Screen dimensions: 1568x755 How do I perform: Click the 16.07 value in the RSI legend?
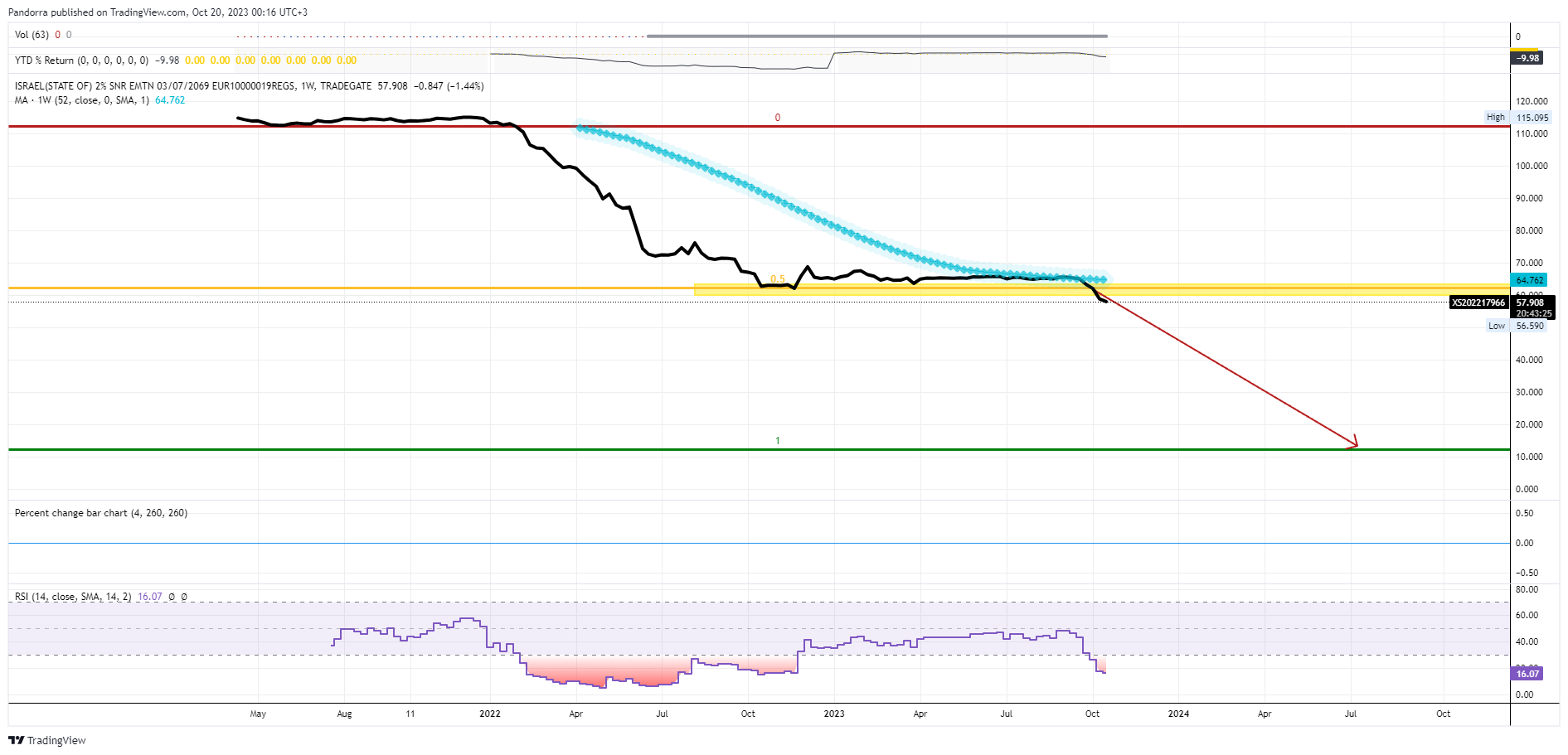click(x=150, y=597)
